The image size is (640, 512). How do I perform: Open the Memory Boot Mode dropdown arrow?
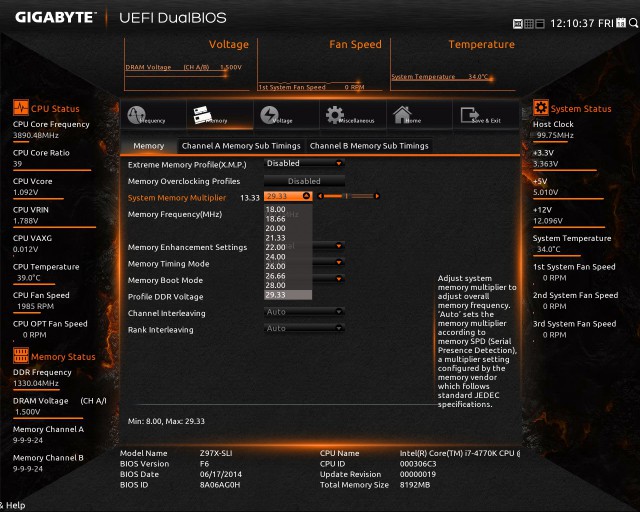tap(339, 279)
